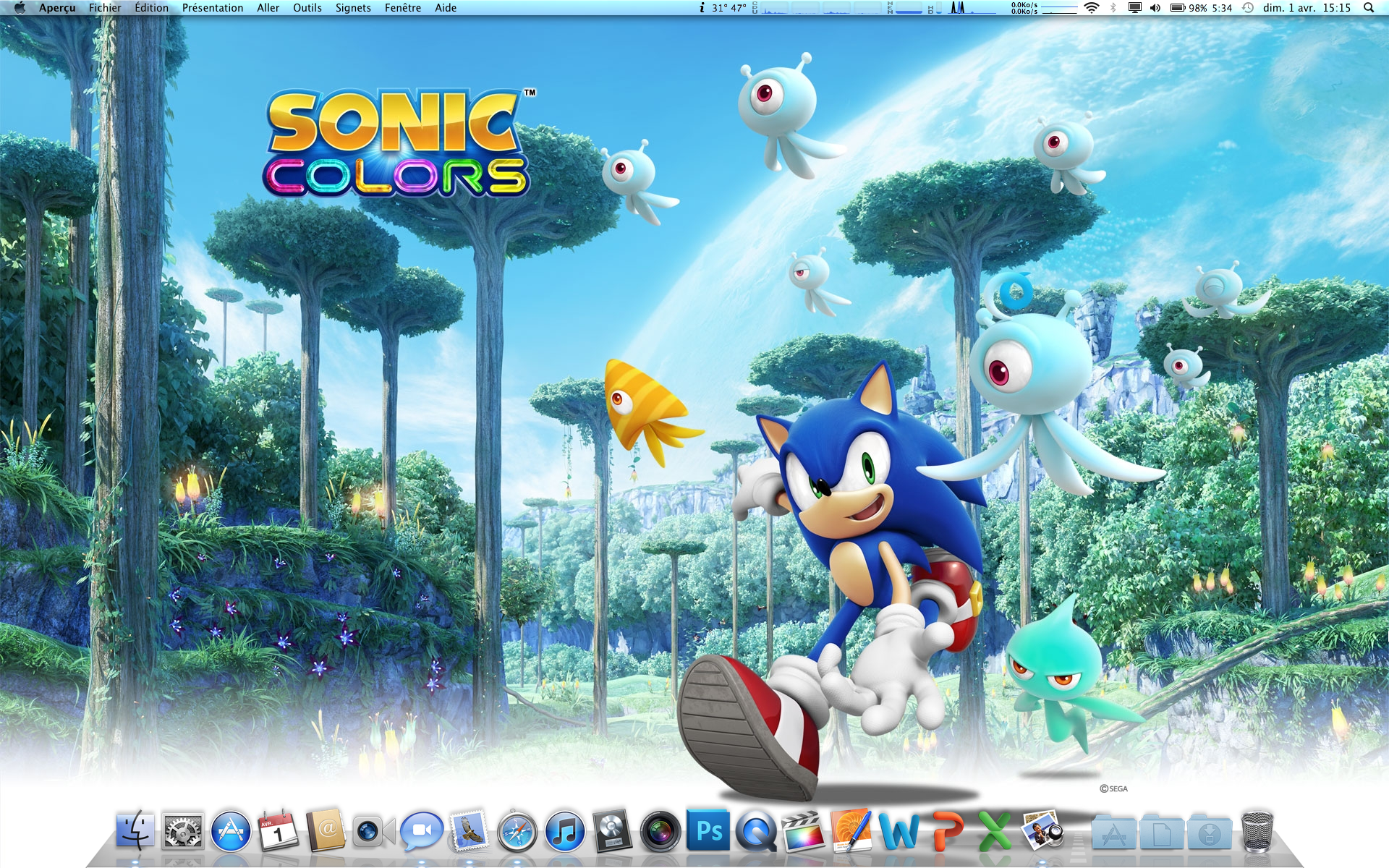Viewport: 1389px width, 868px height.
Task: Open the Downloads folder stack
Action: (x=1209, y=832)
